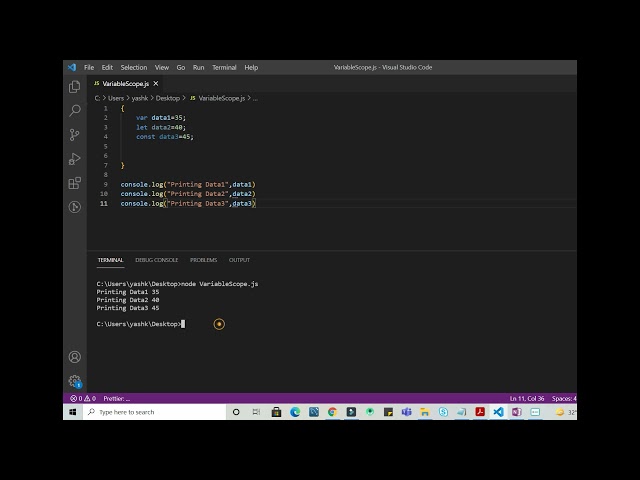The width and height of the screenshot is (640, 480).
Task: Open the Manage gear icon
Action: point(75,381)
